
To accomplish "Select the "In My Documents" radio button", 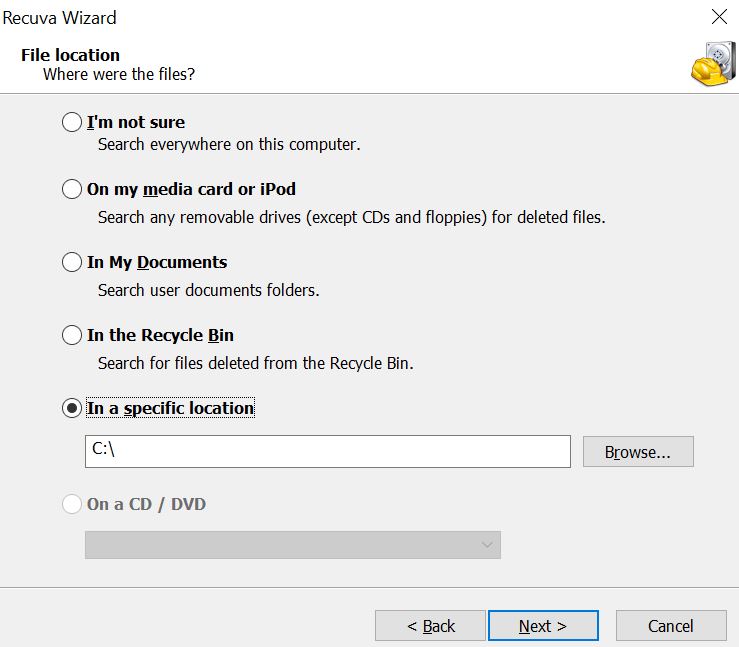I will [72, 262].
